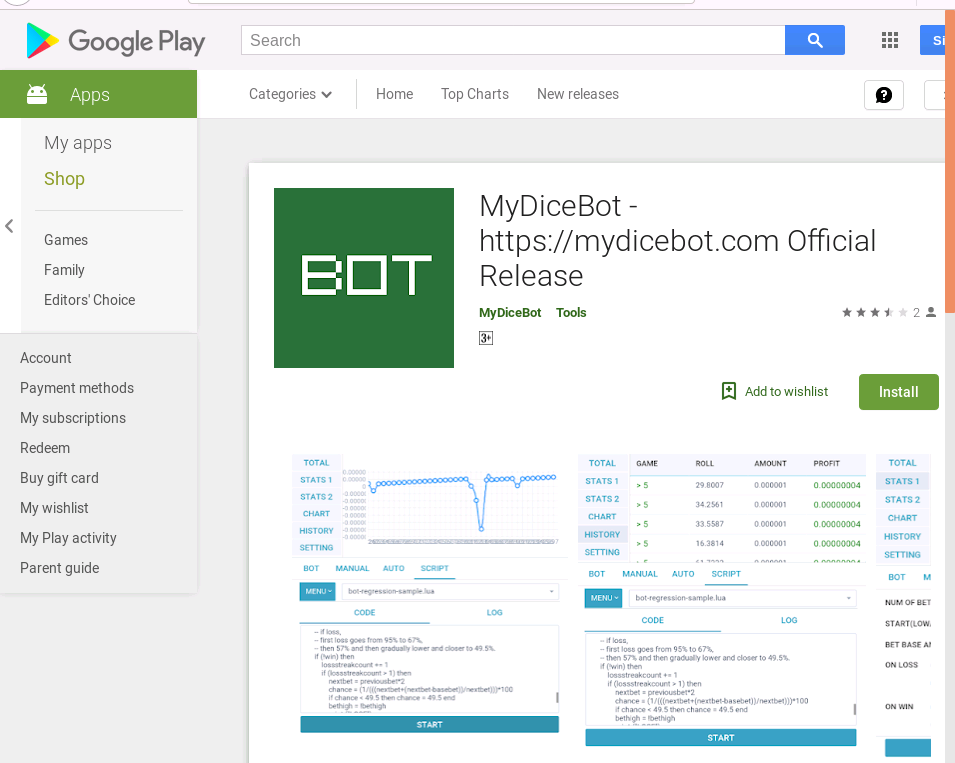The width and height of the screenshot is (955, 763).
Task: Focus the Search input field
Action: [x=513, y=40]
